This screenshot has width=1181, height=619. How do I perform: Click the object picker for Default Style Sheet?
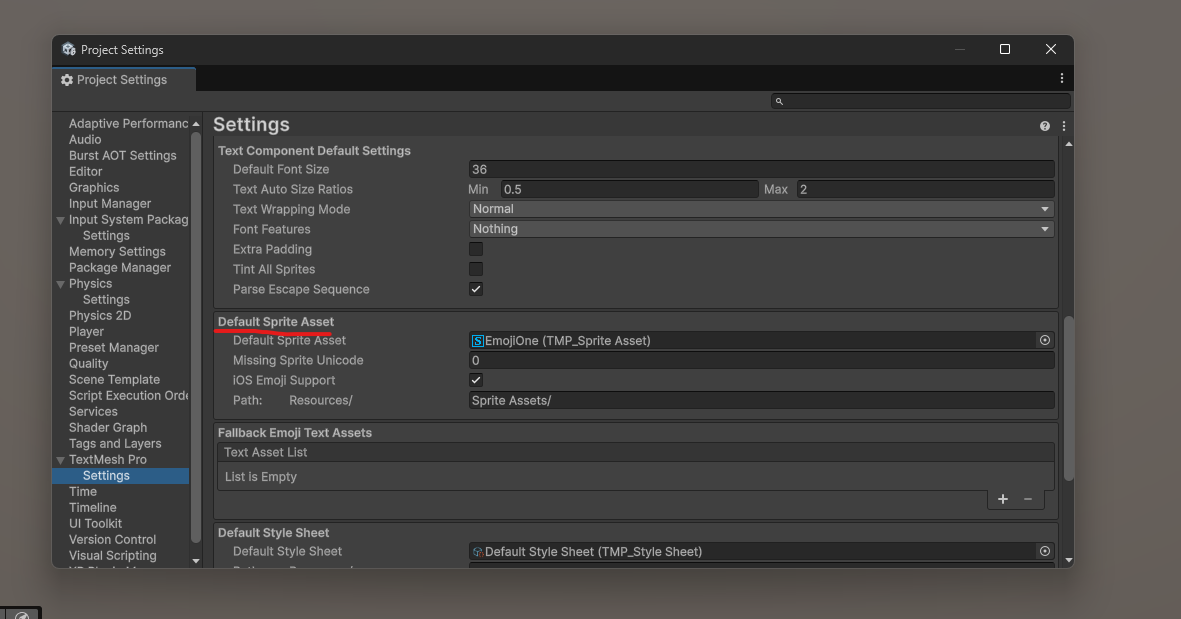(x=1045, y=551)
